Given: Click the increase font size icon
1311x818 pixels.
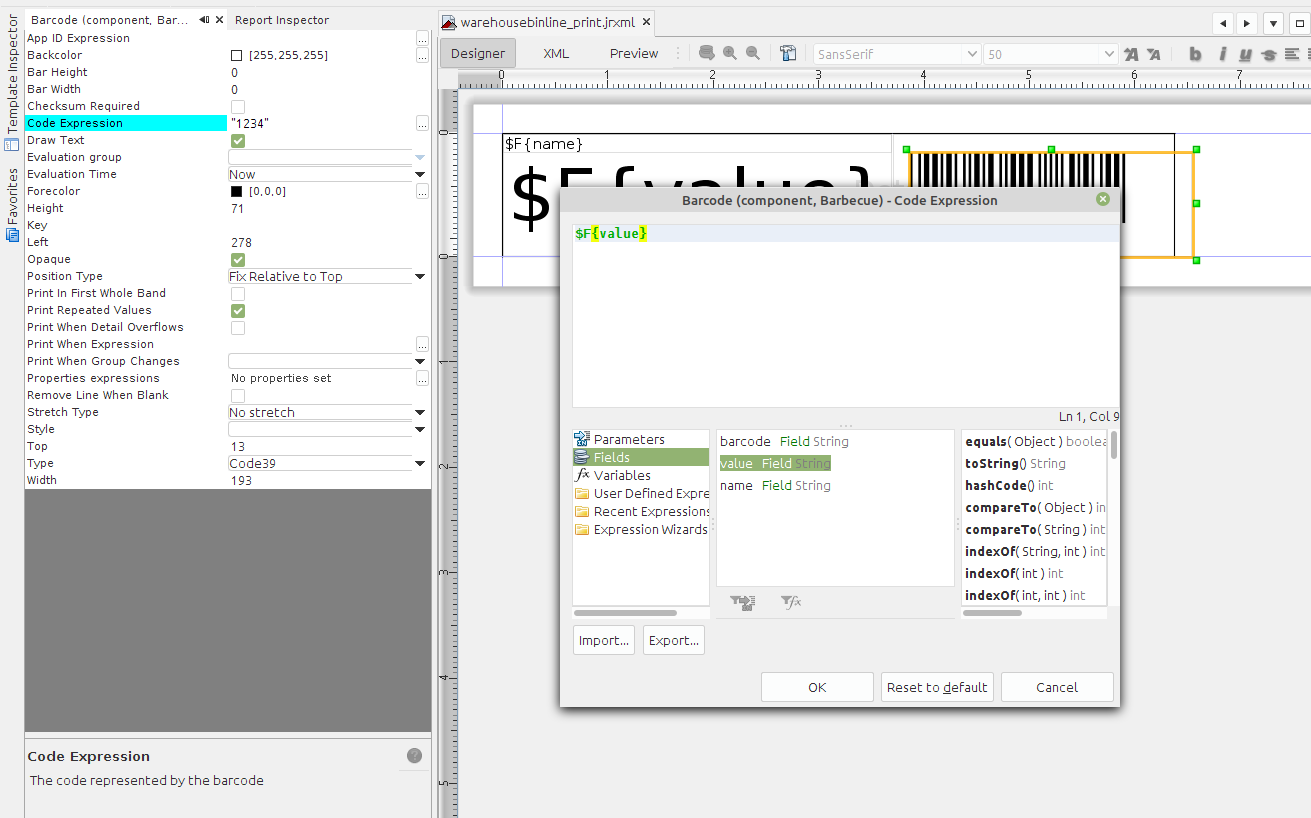Looking at the screenshot, I should (x=1132, y=55).
